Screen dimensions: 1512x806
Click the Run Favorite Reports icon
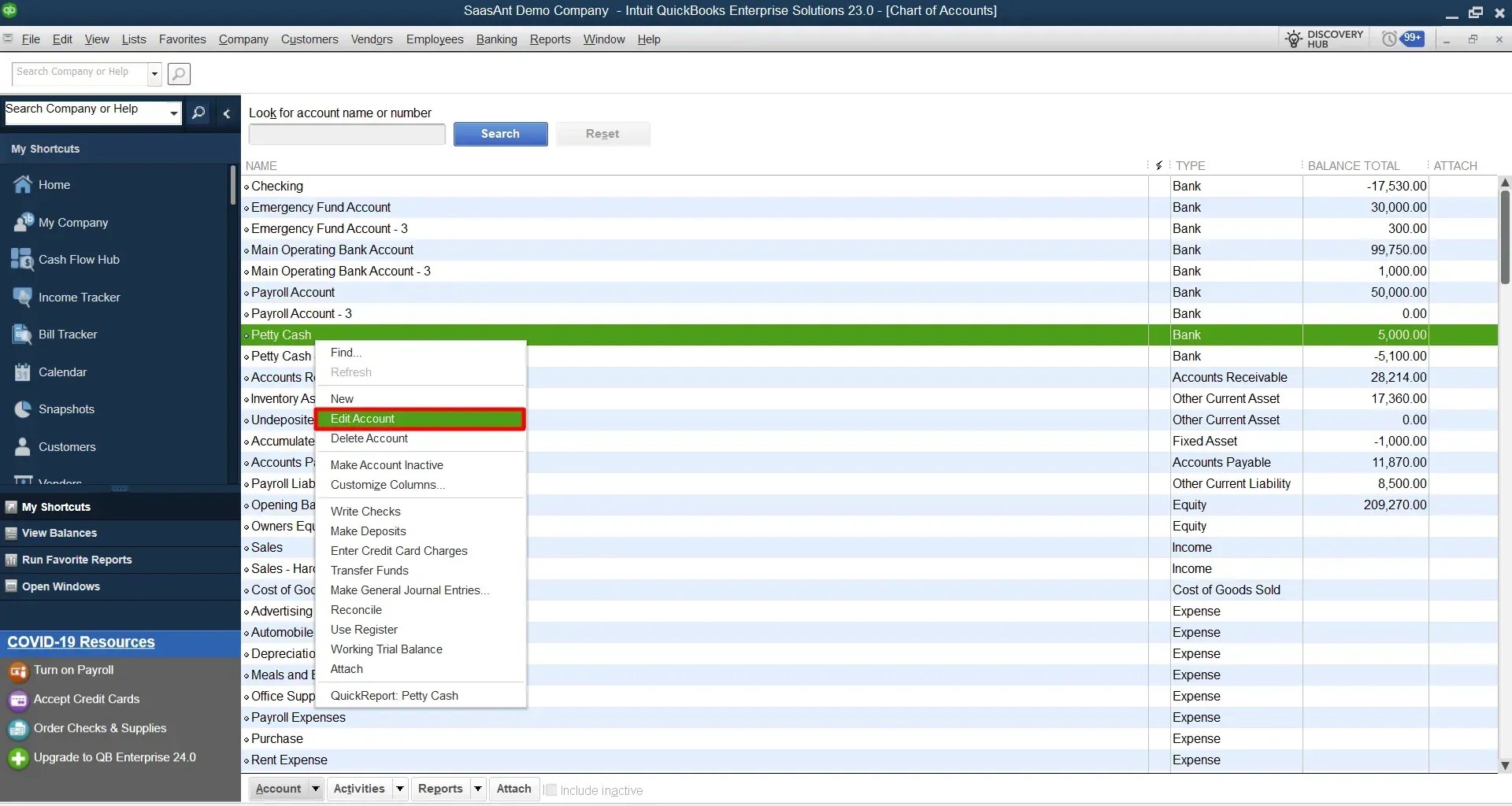(x=11, y=560)
